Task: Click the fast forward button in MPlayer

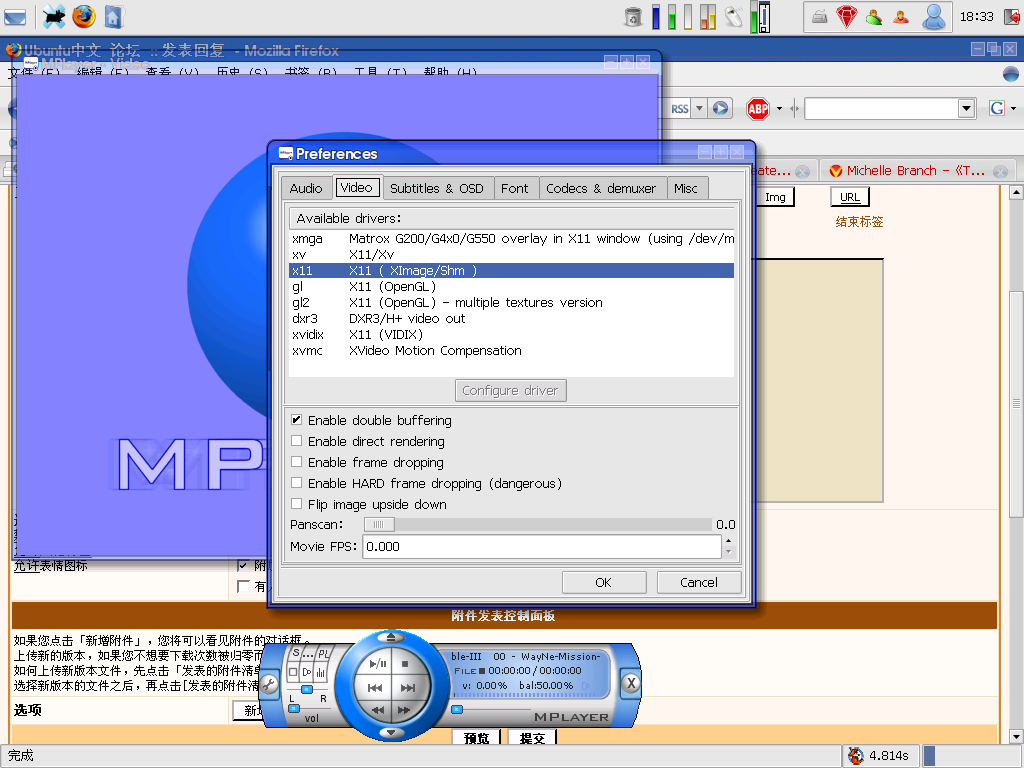Action: pos(404,709)
